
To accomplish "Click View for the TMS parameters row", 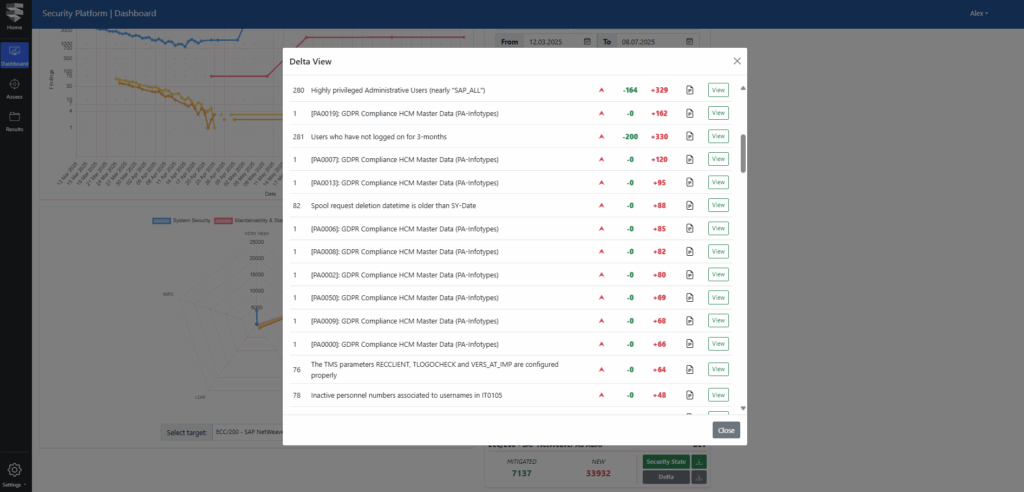I will point(718,369).
